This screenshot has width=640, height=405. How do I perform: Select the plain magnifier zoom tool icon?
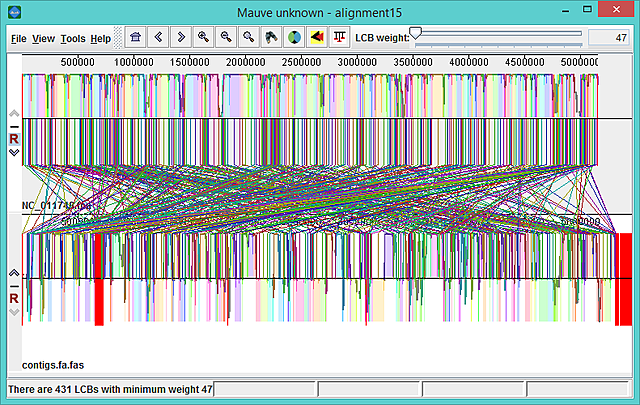249,38
